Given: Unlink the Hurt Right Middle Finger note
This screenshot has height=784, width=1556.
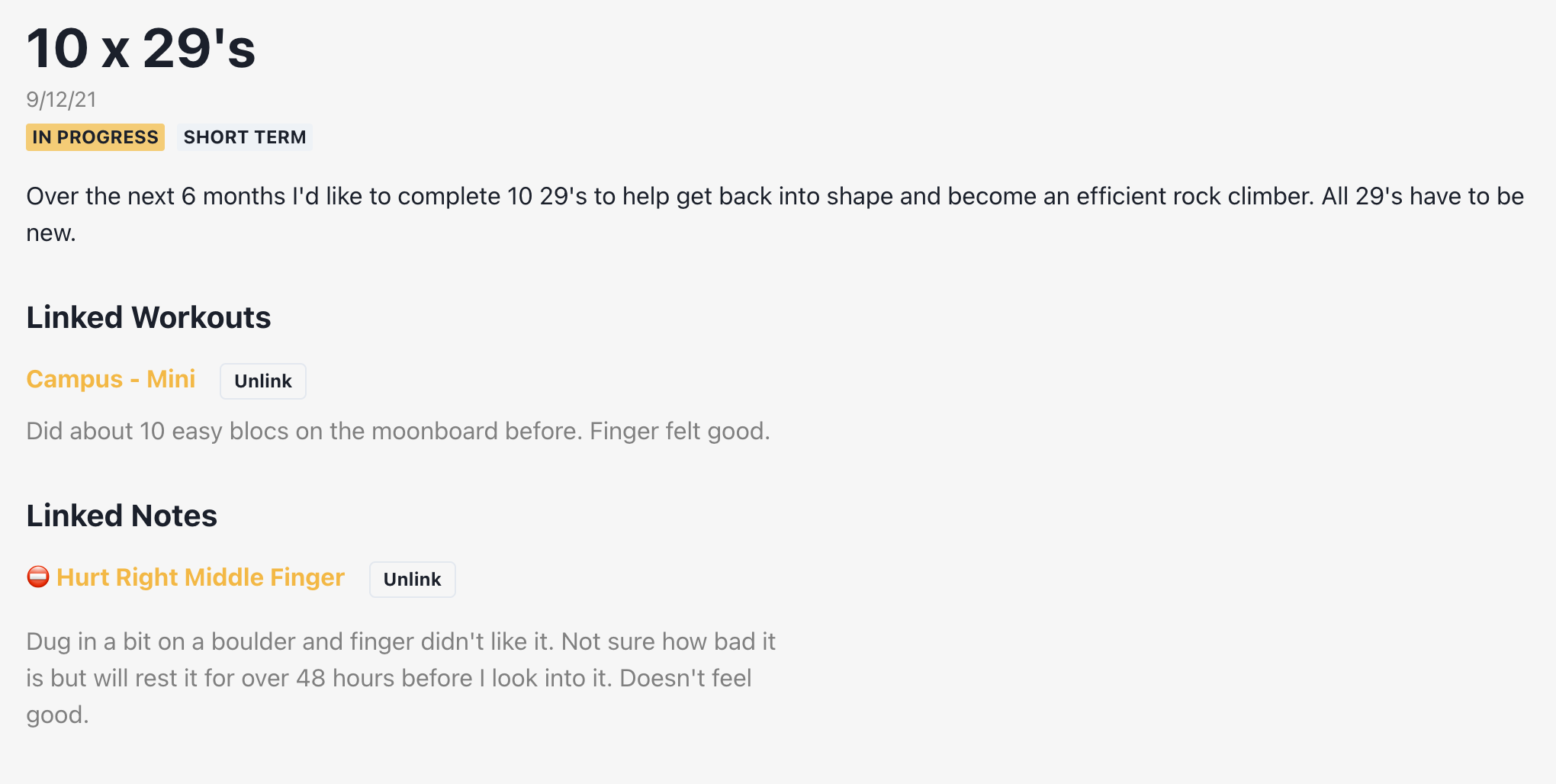Looking at the screenshot, I should click(x=413, y=580).
